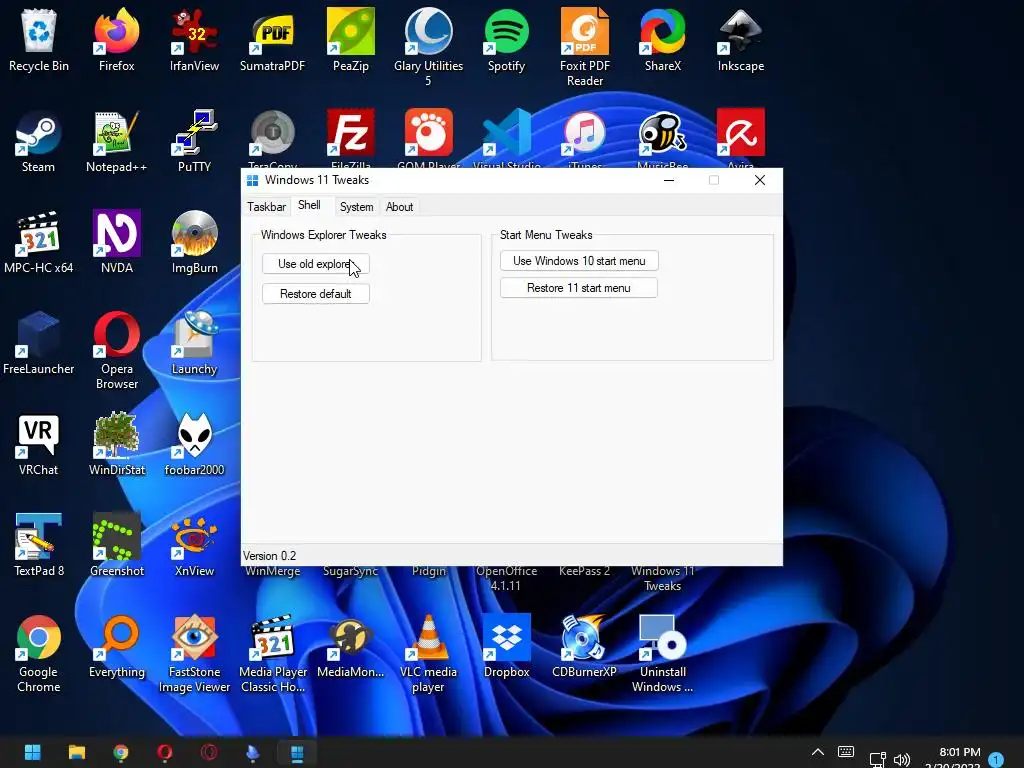Click Restore default in Explorer Tweaks
The image size is (1024, 768).
tap(315, 294)
